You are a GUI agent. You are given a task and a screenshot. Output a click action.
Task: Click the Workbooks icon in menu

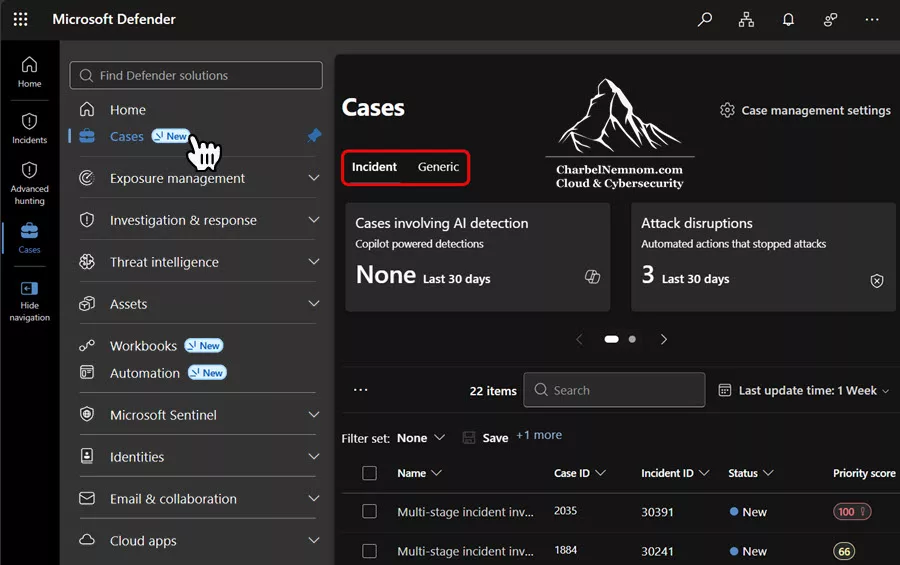point(87,346)
